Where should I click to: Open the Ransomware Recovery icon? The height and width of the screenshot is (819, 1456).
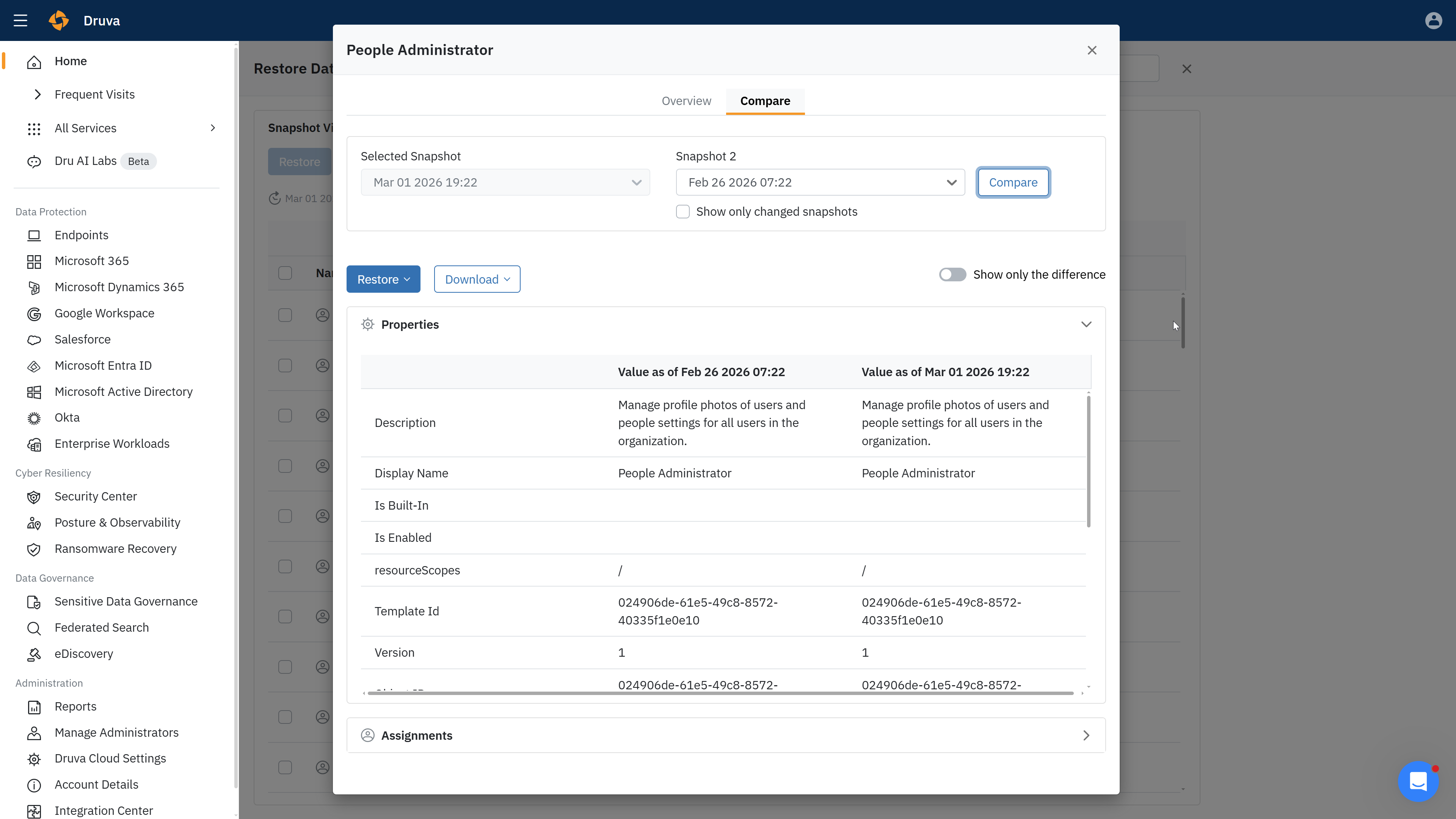click(34, 549)
